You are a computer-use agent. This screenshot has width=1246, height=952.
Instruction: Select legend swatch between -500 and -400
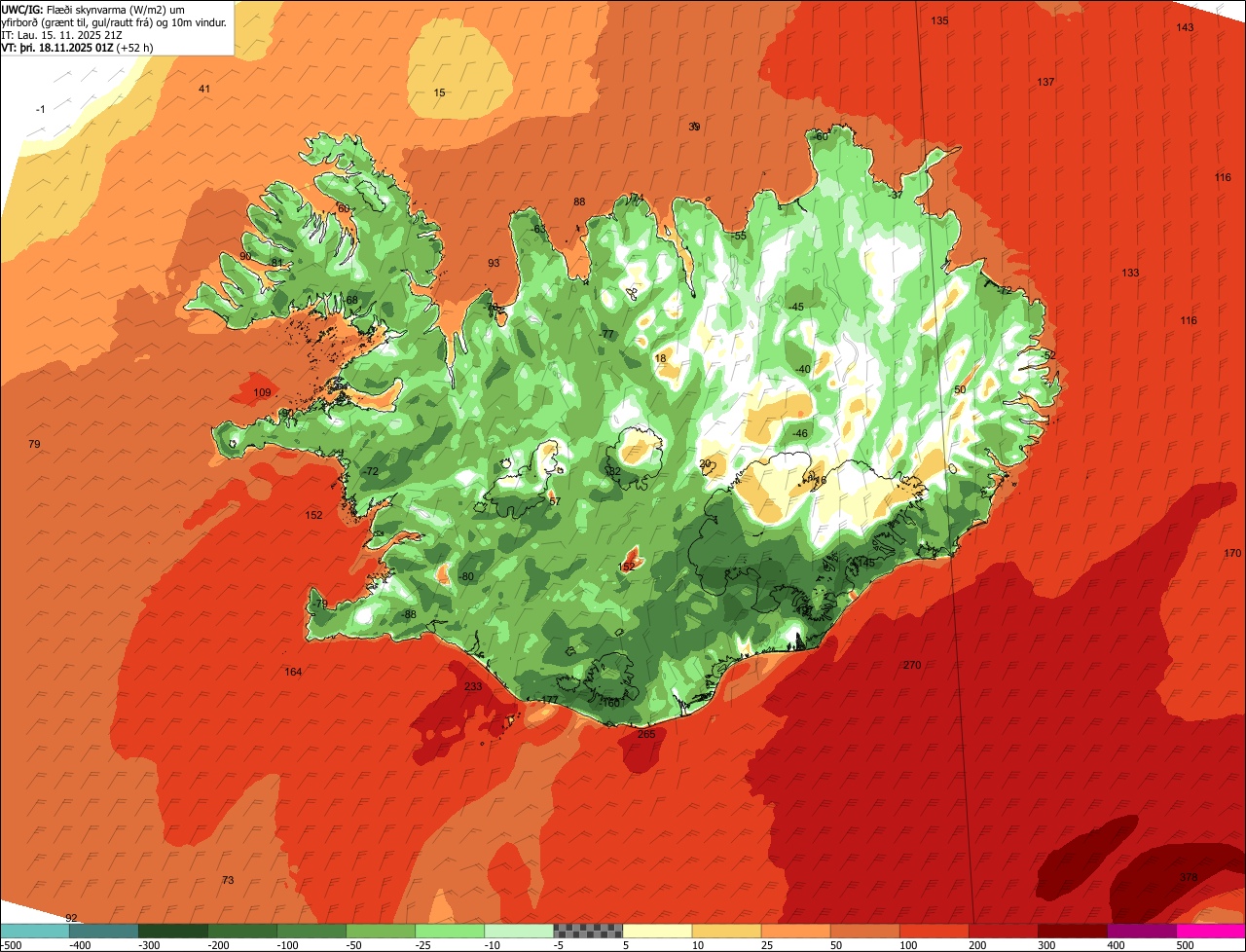click(35, 931)
